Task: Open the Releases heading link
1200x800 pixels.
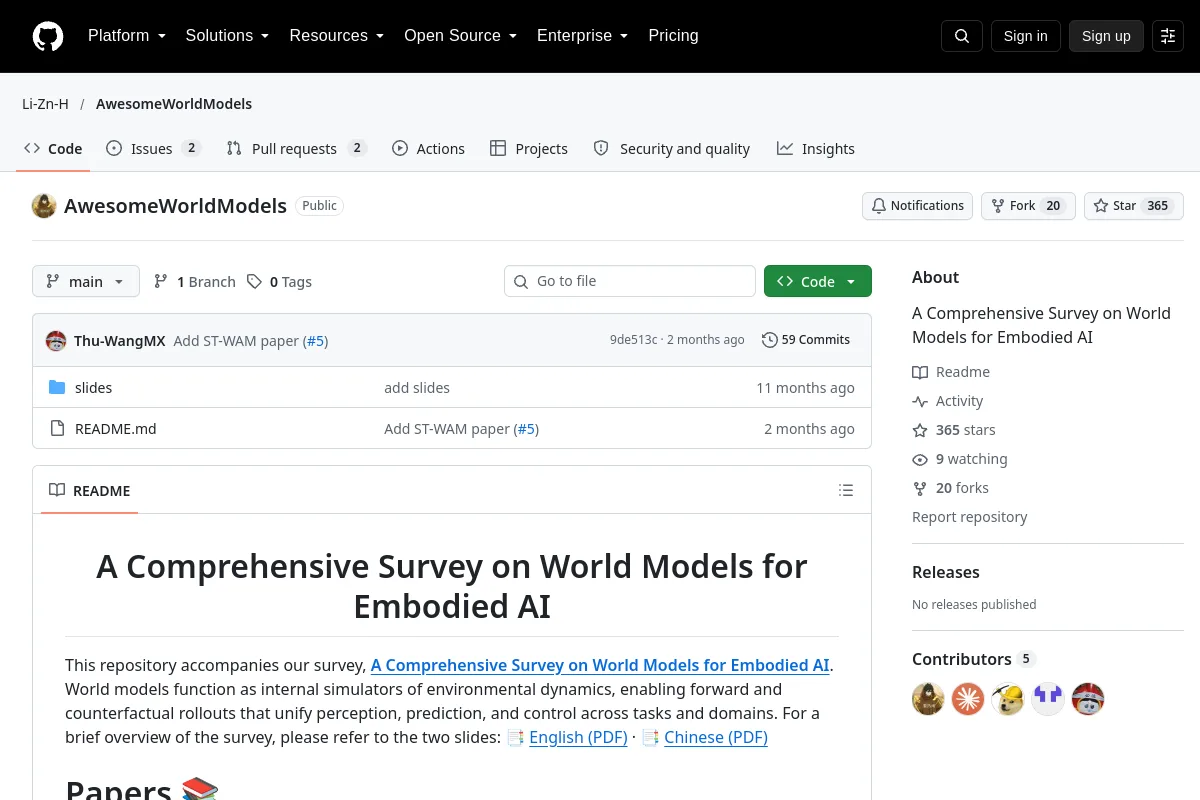Action: (x=946, y=572)
